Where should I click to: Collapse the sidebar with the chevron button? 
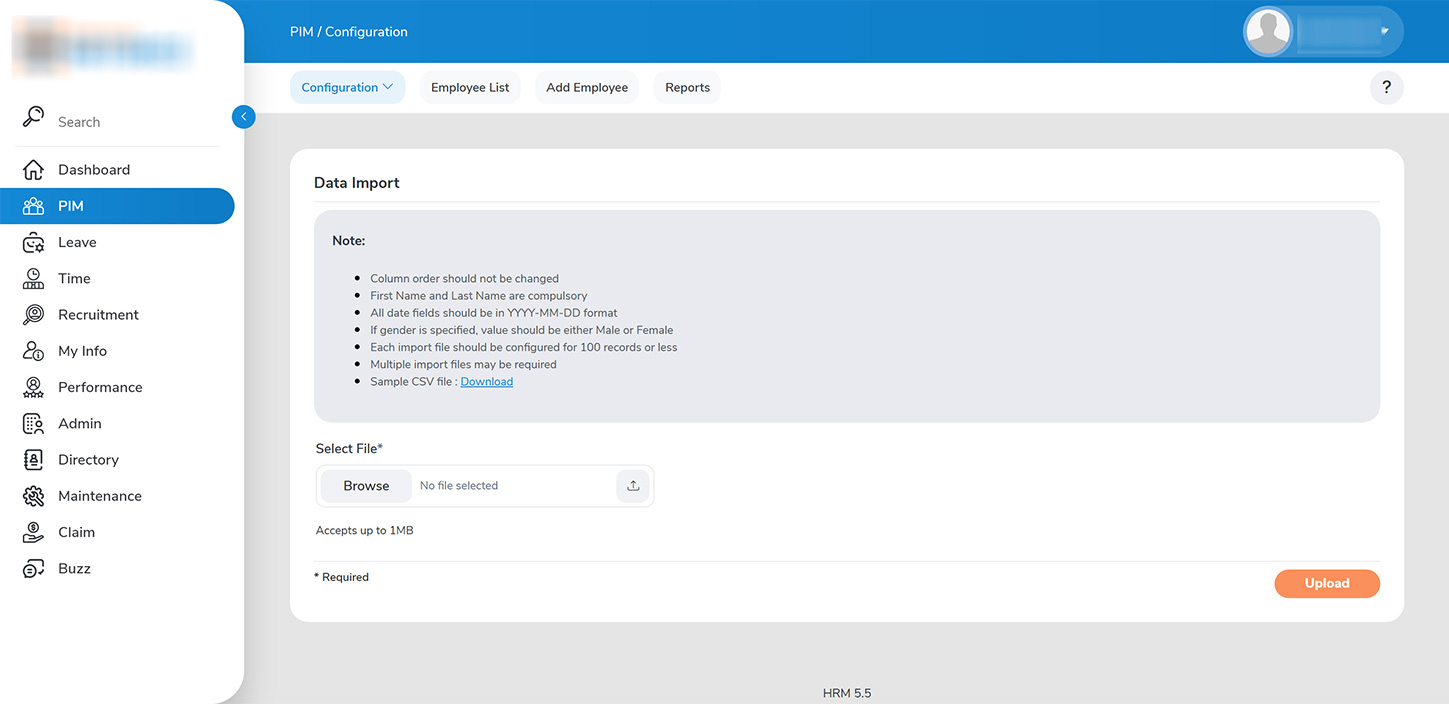tap(243, 117)
